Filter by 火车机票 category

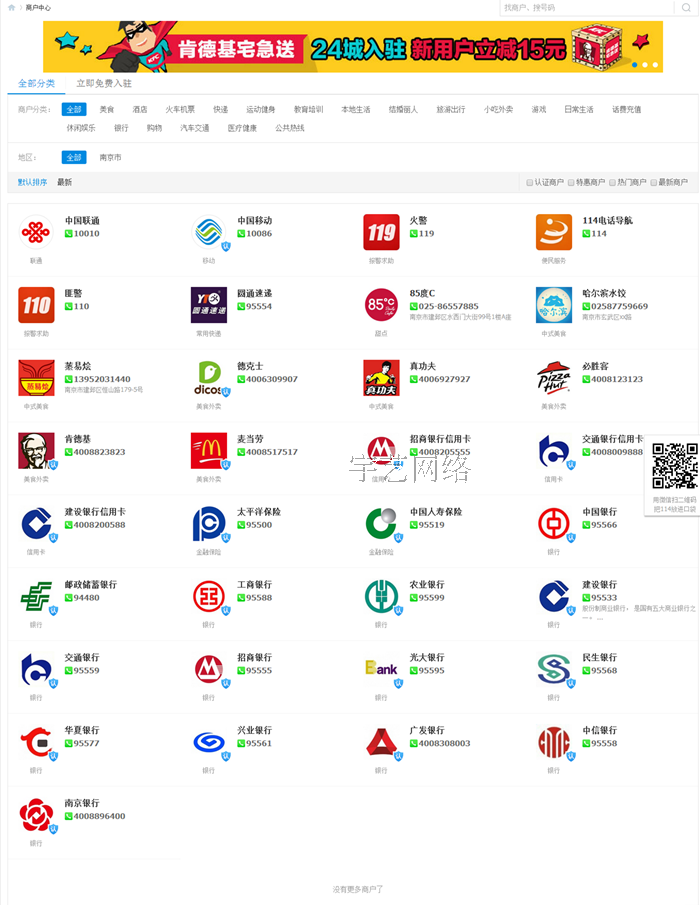click(180, 109)
